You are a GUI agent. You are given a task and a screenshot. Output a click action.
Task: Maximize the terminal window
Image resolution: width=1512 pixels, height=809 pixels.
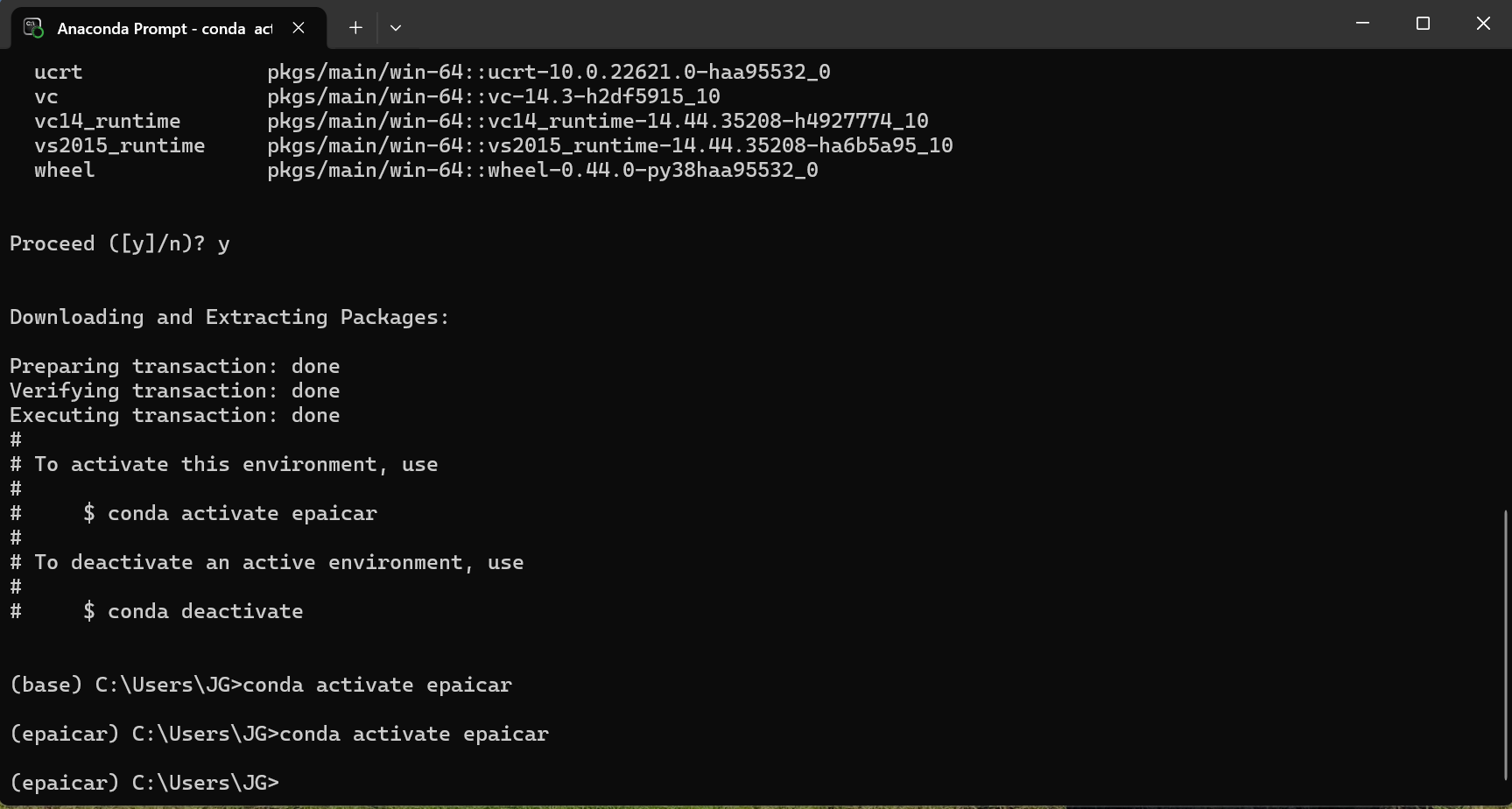(1423, 24)
